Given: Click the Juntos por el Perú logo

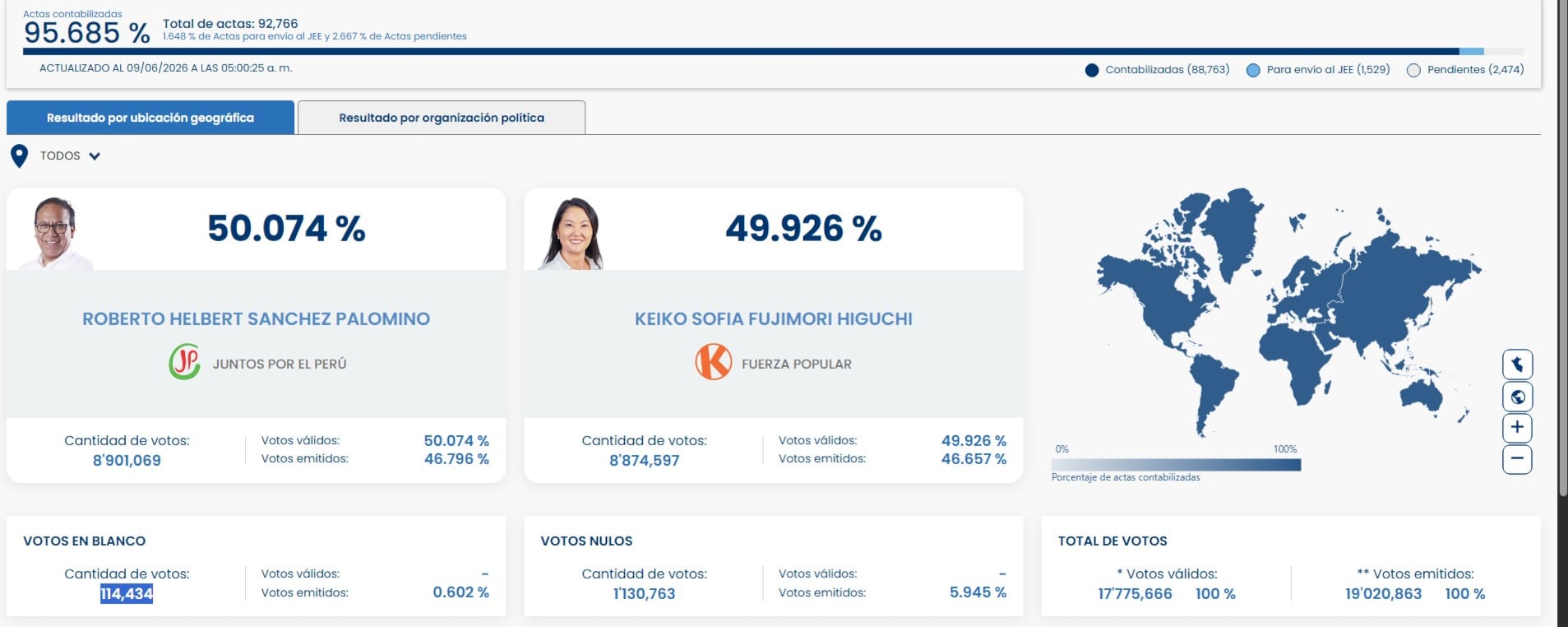Looking at the screenshot, I should pyautogui.click(x=185, y=362).
